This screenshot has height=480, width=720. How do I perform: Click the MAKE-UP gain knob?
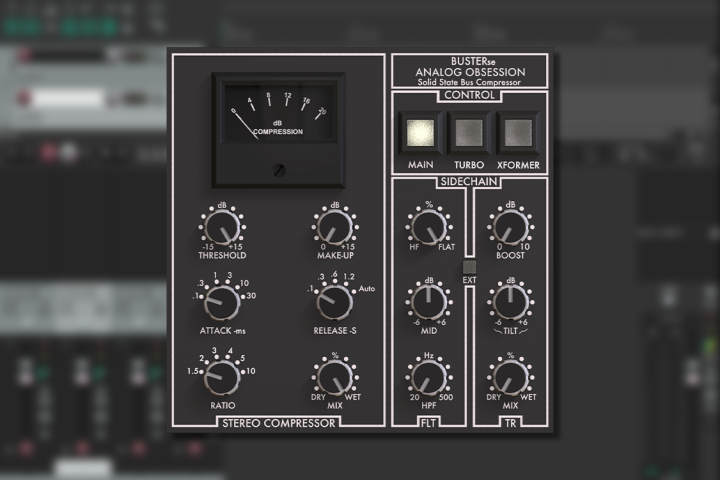335,227
